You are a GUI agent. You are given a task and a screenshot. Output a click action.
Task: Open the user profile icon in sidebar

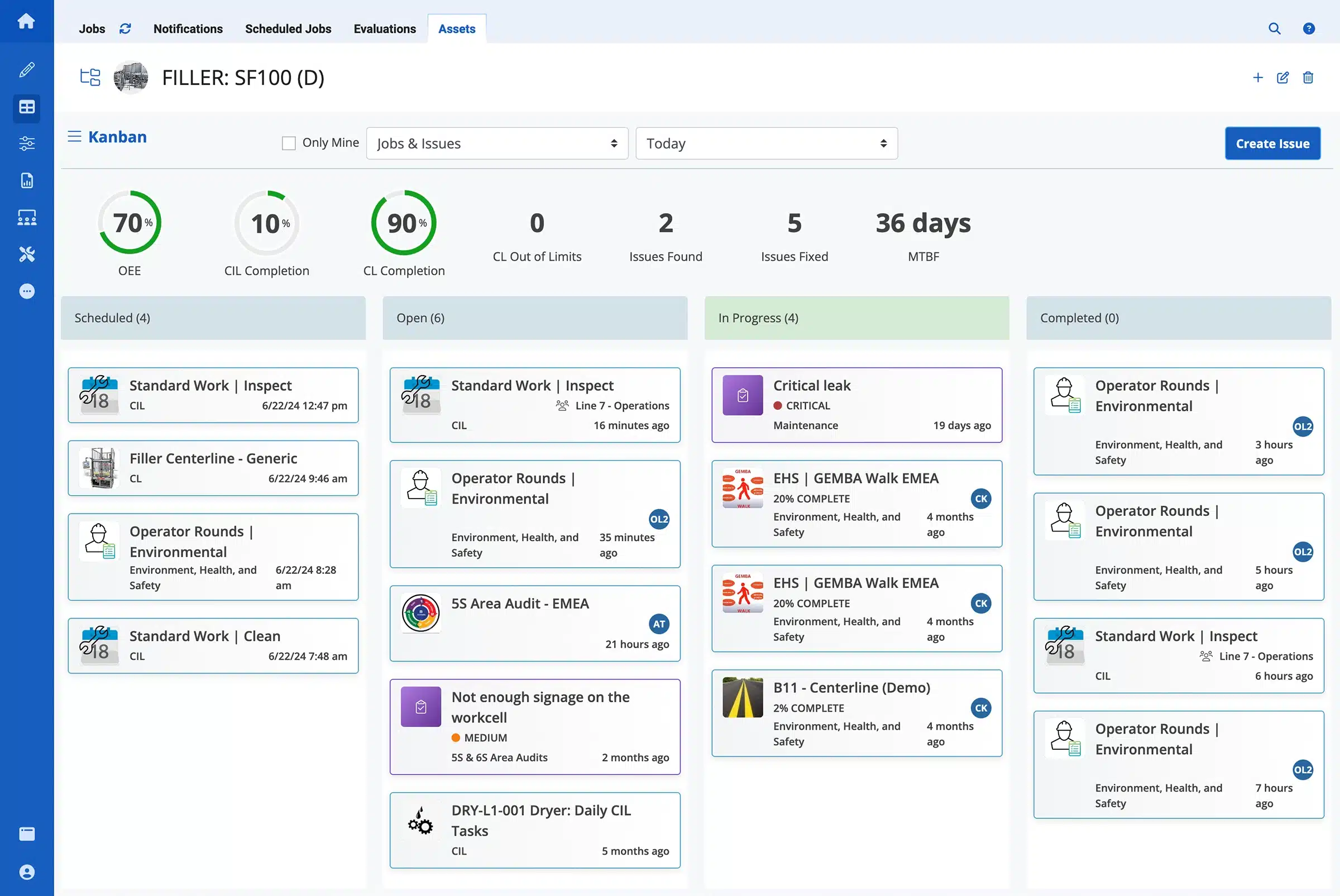pos(26,872)
